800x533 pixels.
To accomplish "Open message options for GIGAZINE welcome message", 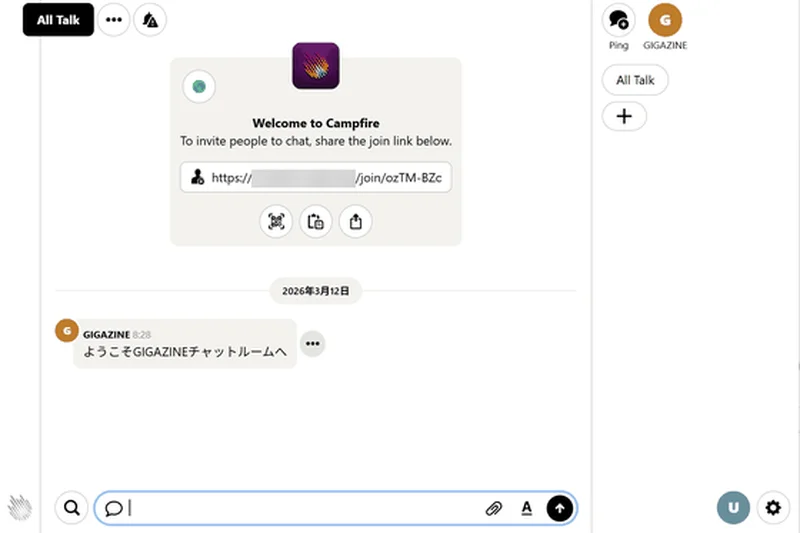I will tap(313, 344).
